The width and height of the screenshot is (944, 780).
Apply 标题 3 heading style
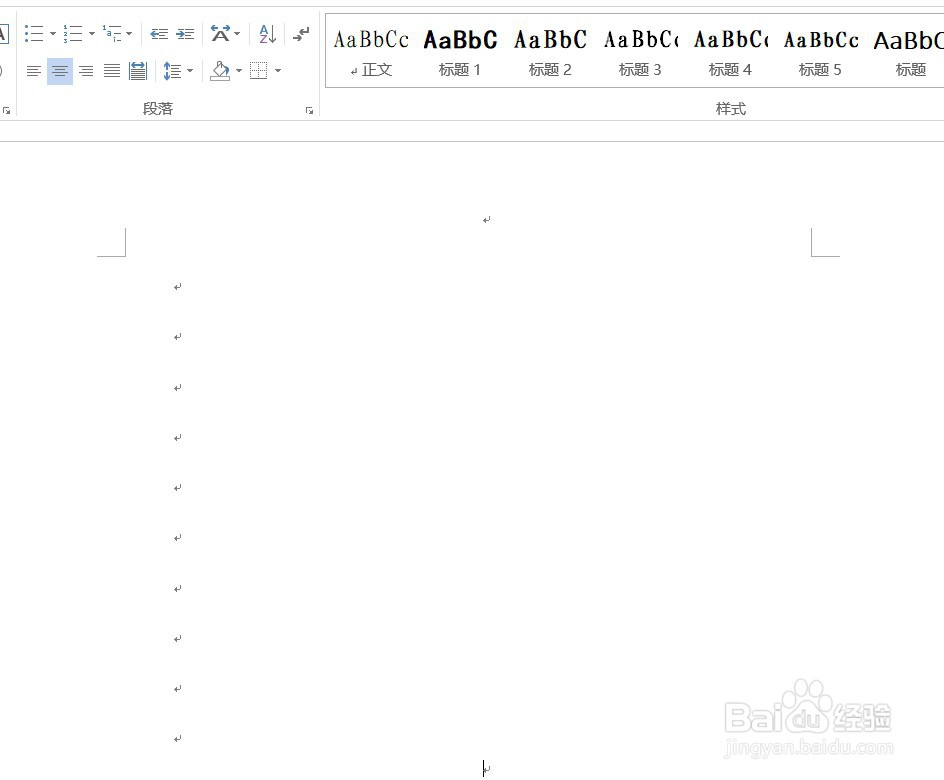pos(641,53)
